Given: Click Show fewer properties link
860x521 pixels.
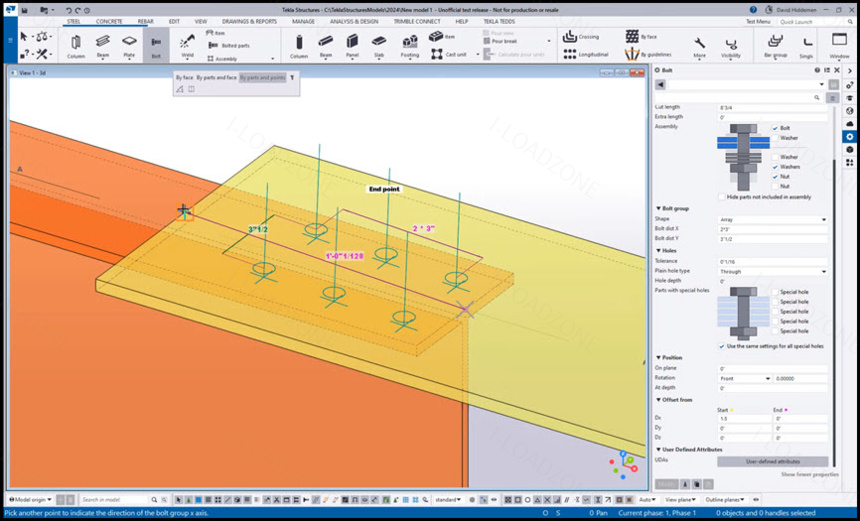Looking at the screenshot, I should [810, 474].
